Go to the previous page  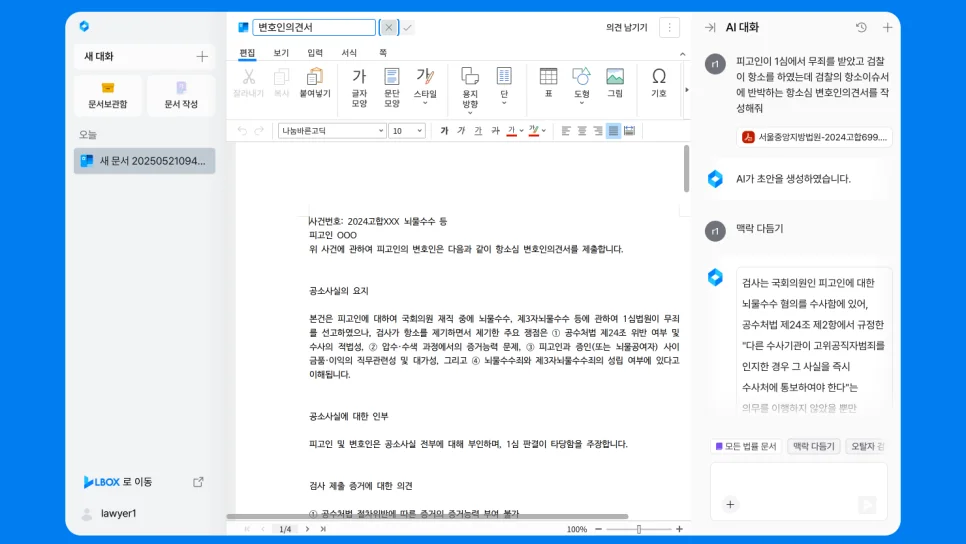[x=263, y=529]
